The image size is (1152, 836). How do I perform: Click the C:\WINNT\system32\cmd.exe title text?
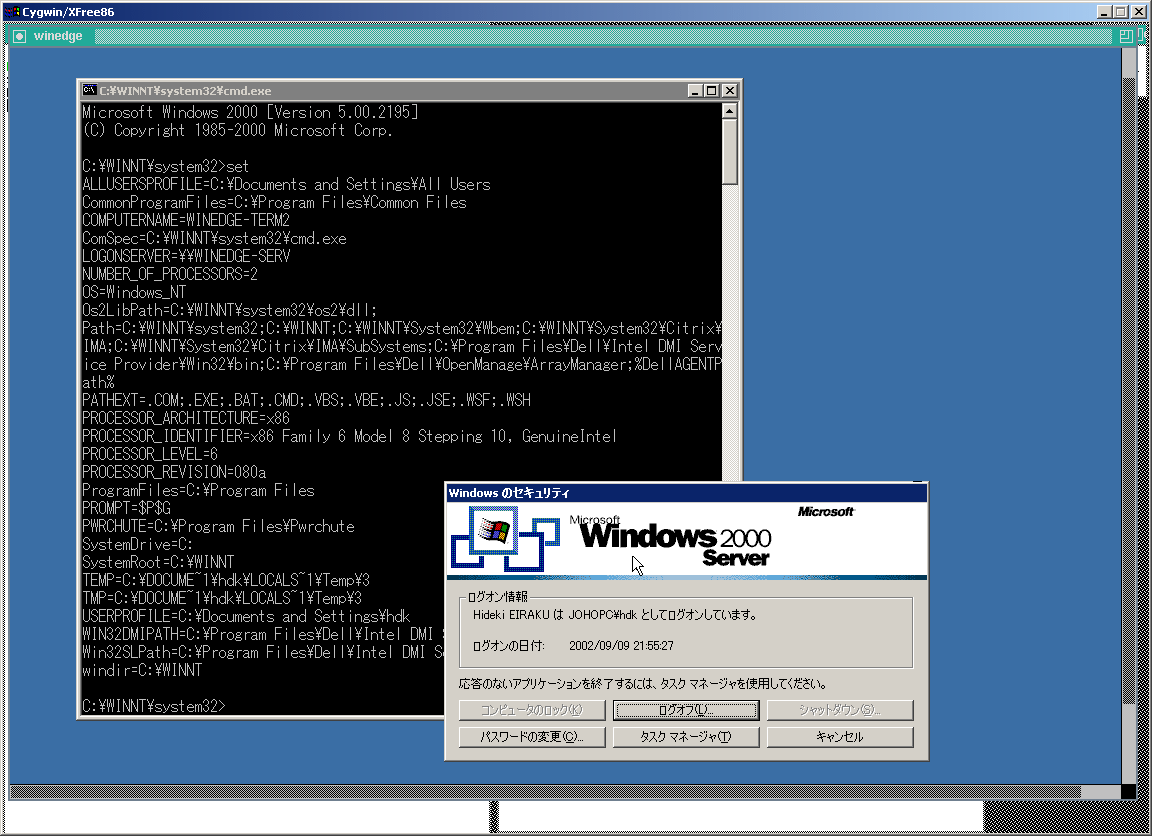[x=186, y=91]
